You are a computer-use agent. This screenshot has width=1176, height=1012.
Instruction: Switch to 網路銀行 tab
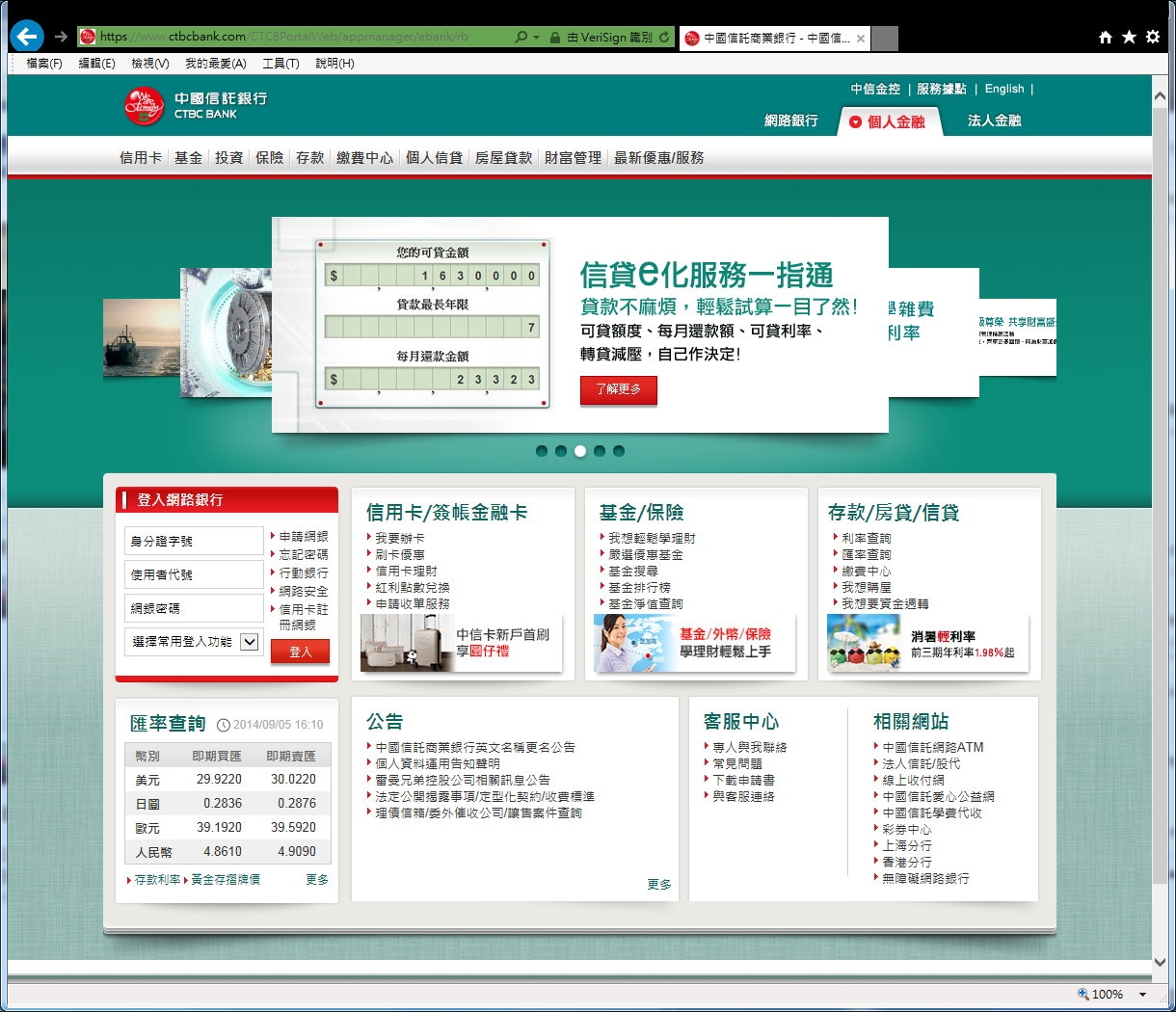tap(791, 120)
